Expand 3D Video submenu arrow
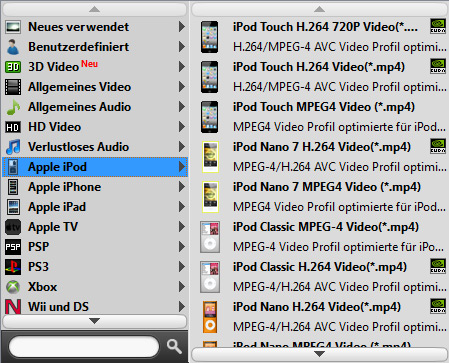The width and height of the screenshot is (449, 363). coord(182,67)
